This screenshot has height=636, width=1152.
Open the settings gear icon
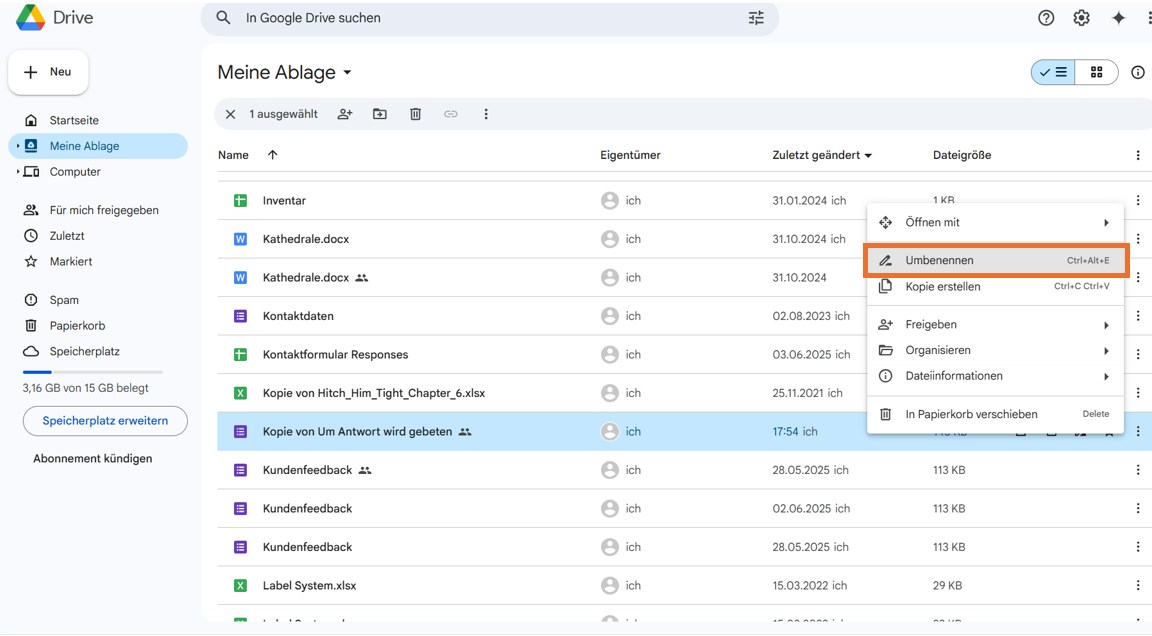tap(1081, 18)
